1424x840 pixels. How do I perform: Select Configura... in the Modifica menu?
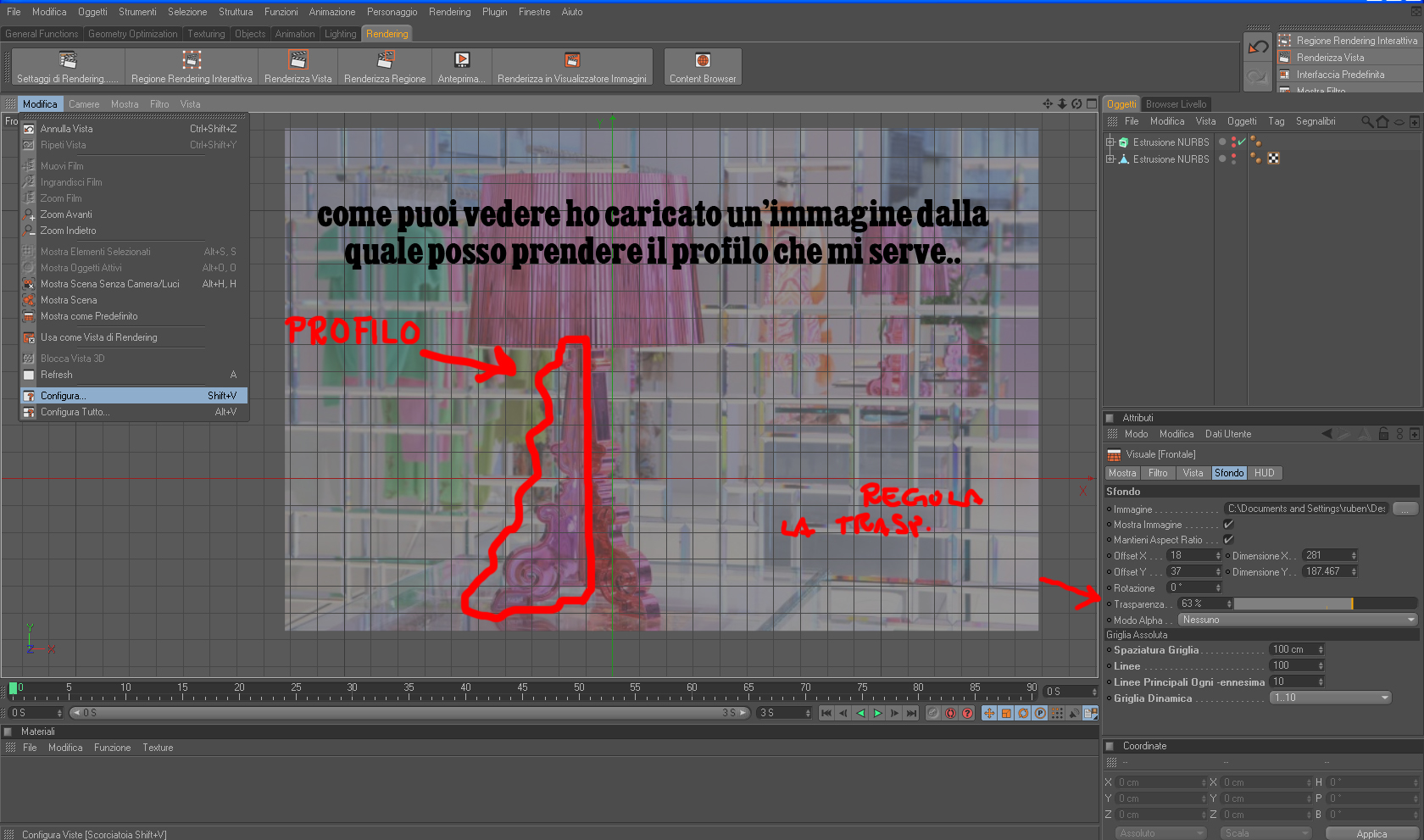coord(134,396)
